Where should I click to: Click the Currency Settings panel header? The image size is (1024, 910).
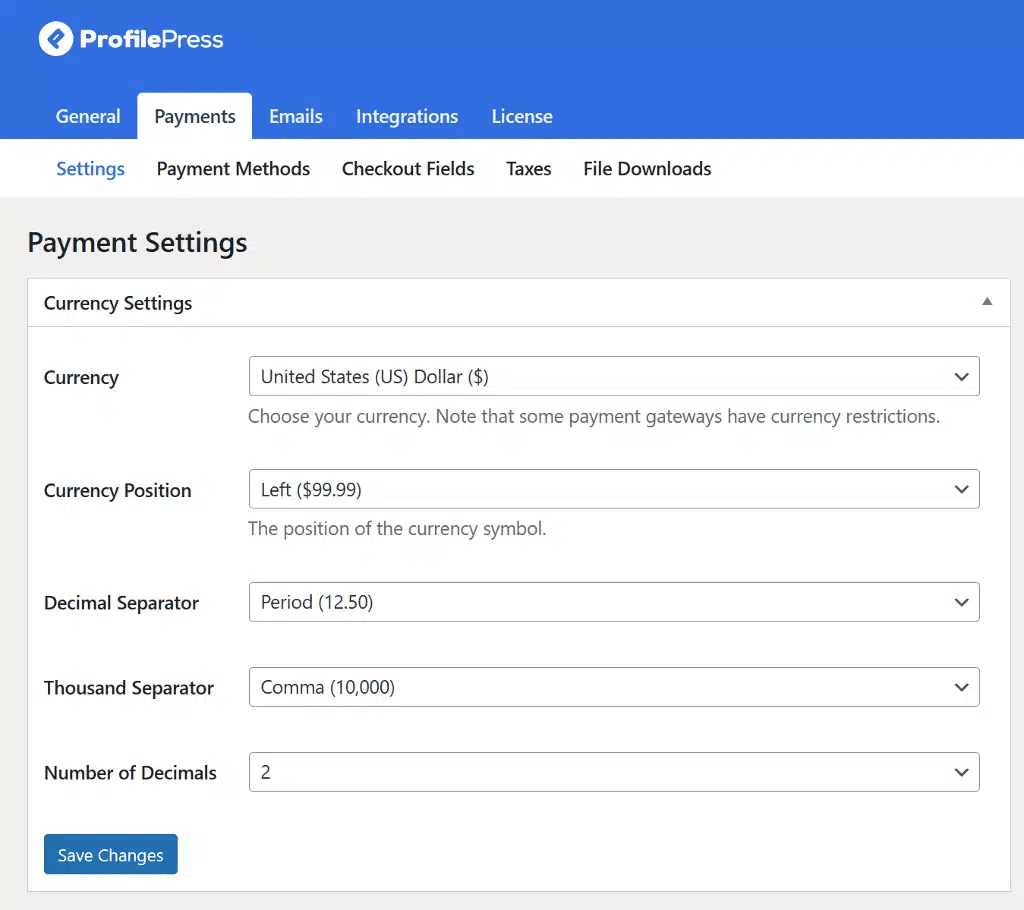(x=118, y=303)
